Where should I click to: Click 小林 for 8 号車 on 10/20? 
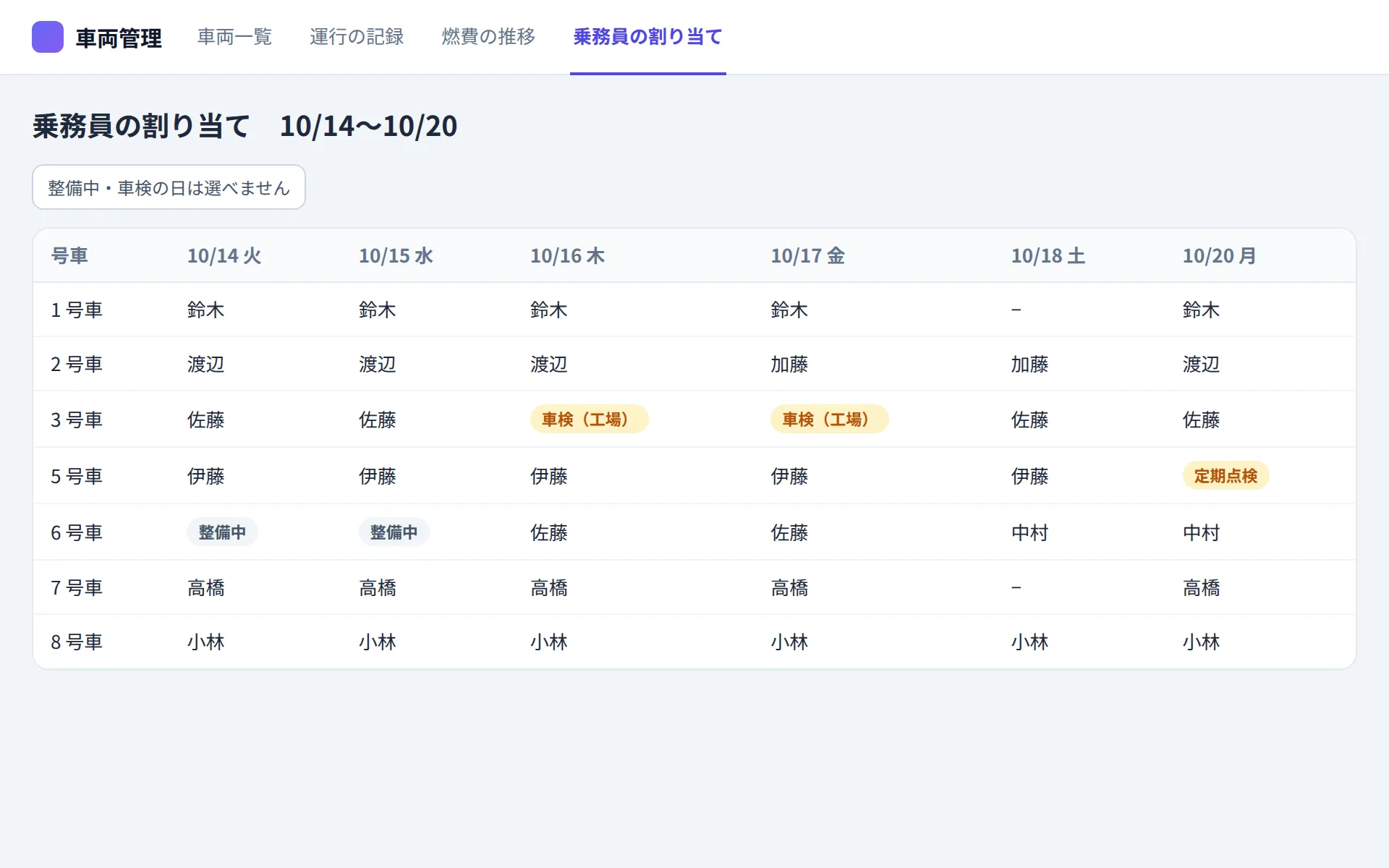click(x=1201, y=642)
